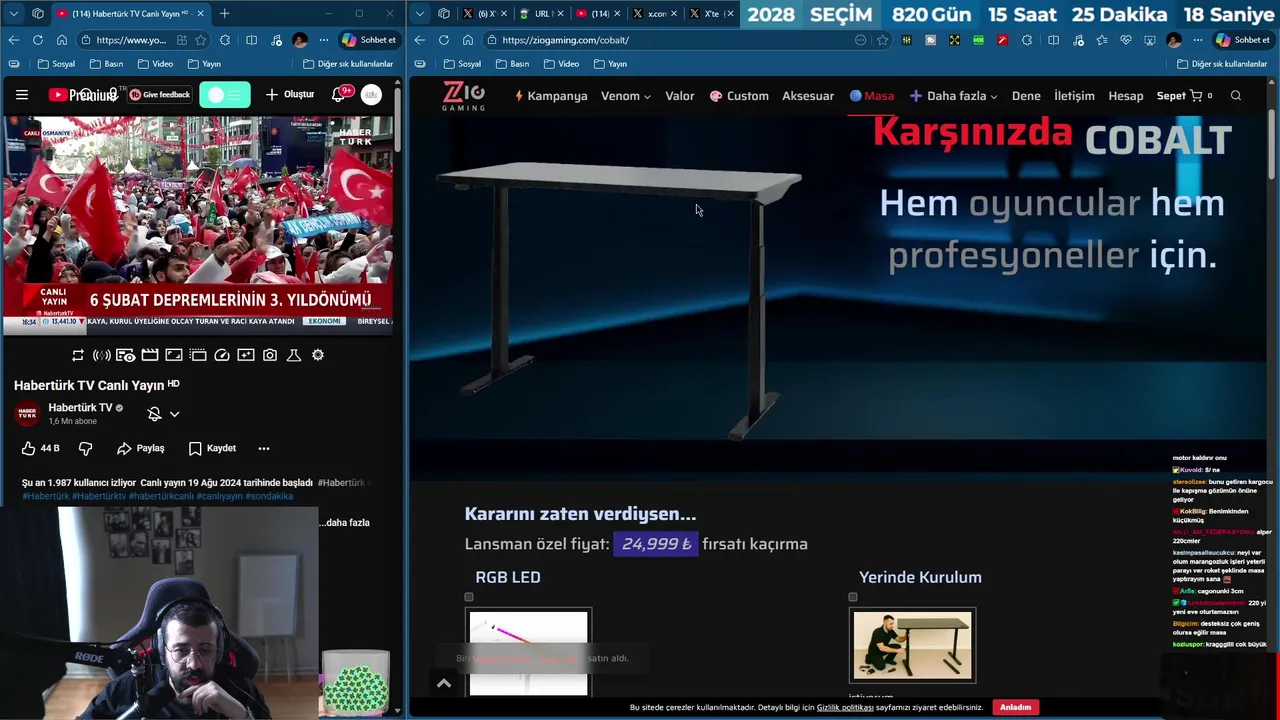Open the Hesap link
This screenshot has height=720, width=1280.
[1125, 96]
